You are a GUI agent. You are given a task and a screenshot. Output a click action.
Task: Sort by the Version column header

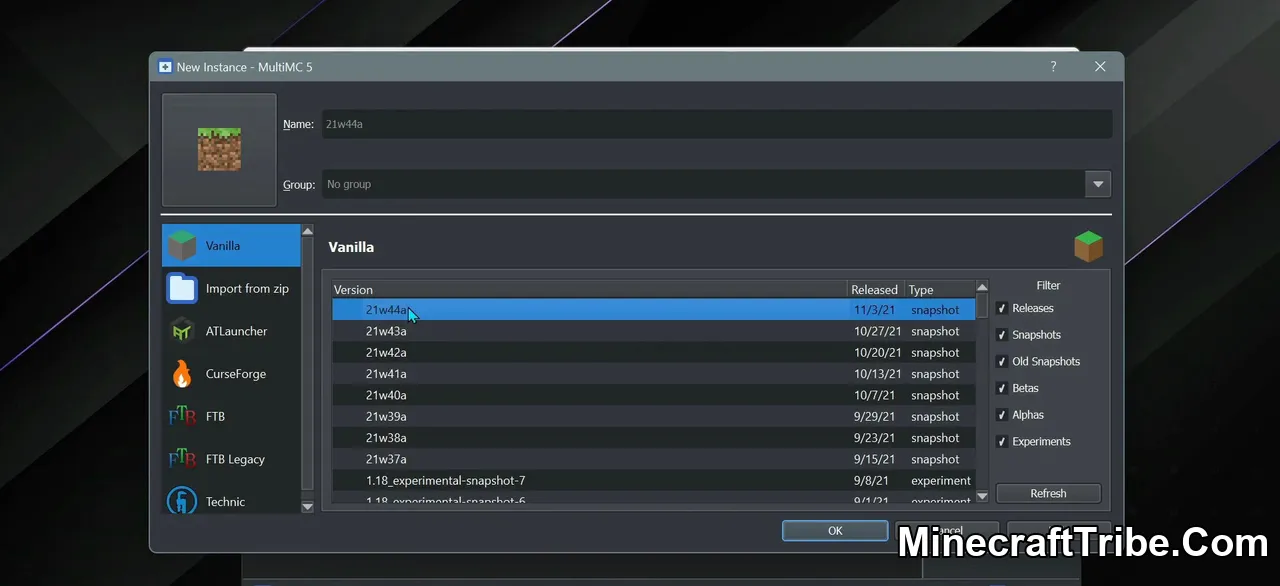pos(589,290)
